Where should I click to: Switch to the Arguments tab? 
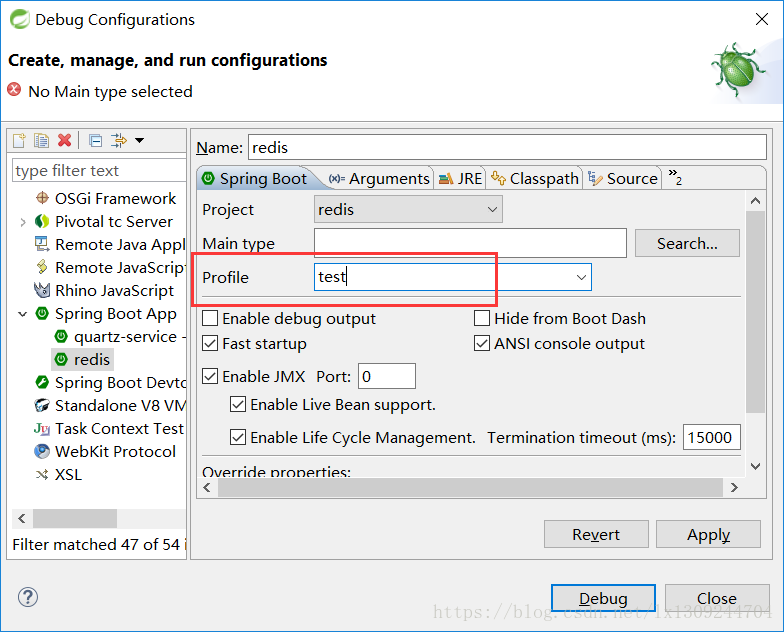380,178
